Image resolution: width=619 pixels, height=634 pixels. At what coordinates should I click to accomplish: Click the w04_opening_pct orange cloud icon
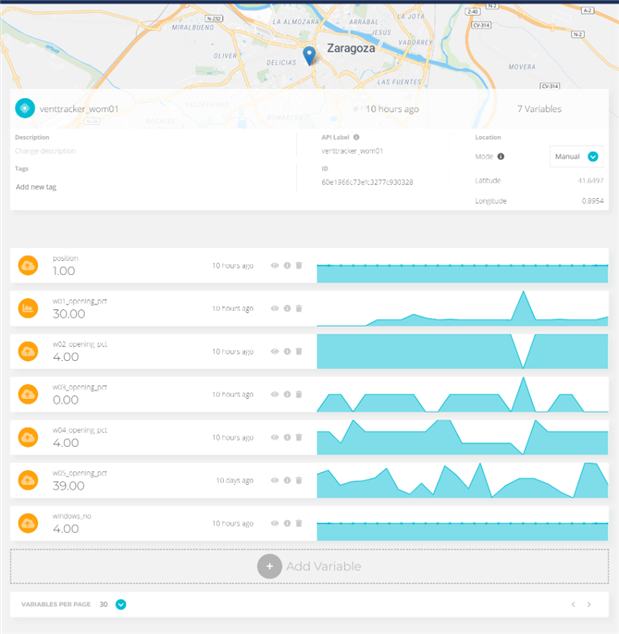click(x=28, y=437)
